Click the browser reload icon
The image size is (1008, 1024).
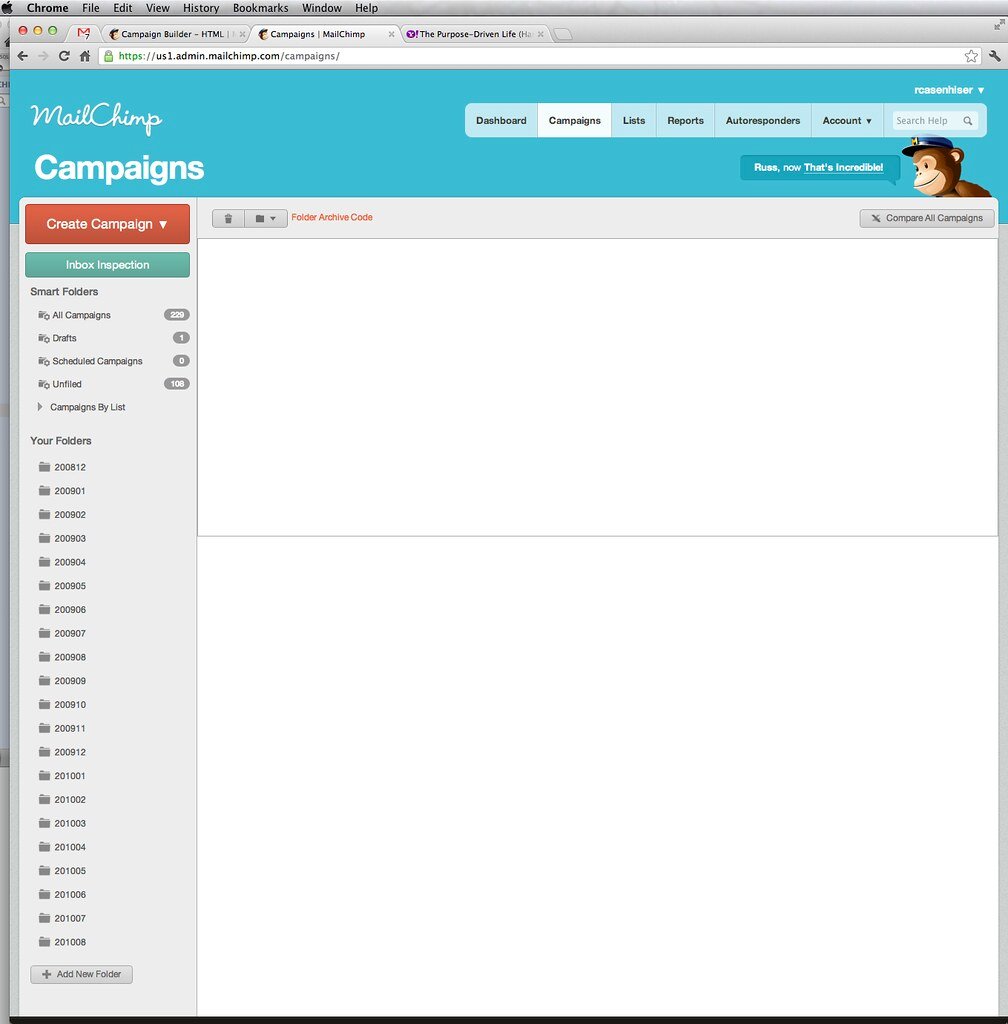point(64,56)
